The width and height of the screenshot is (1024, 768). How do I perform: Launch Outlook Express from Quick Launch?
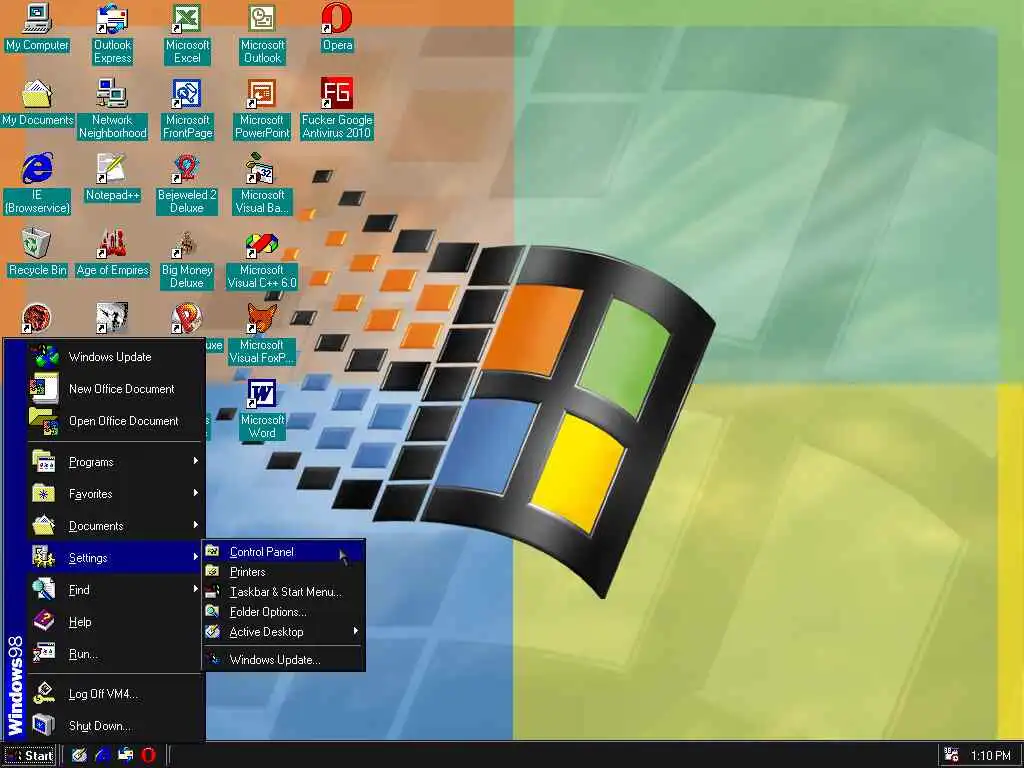[125, 755]
